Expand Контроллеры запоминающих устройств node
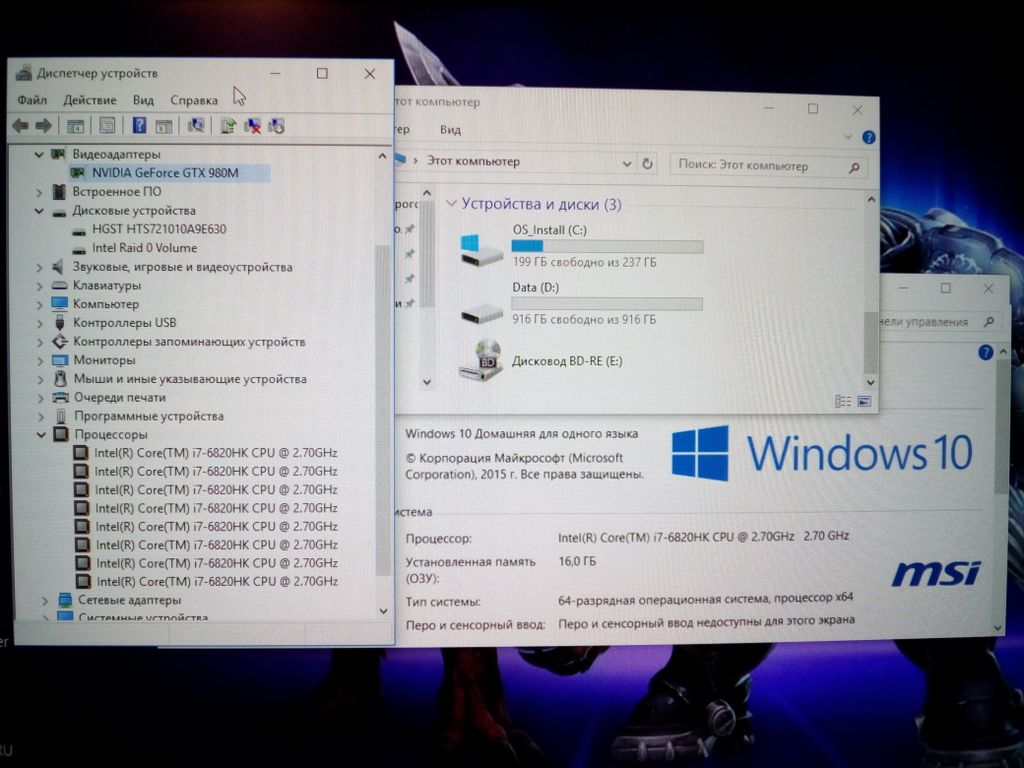 (x=40, y=342)
